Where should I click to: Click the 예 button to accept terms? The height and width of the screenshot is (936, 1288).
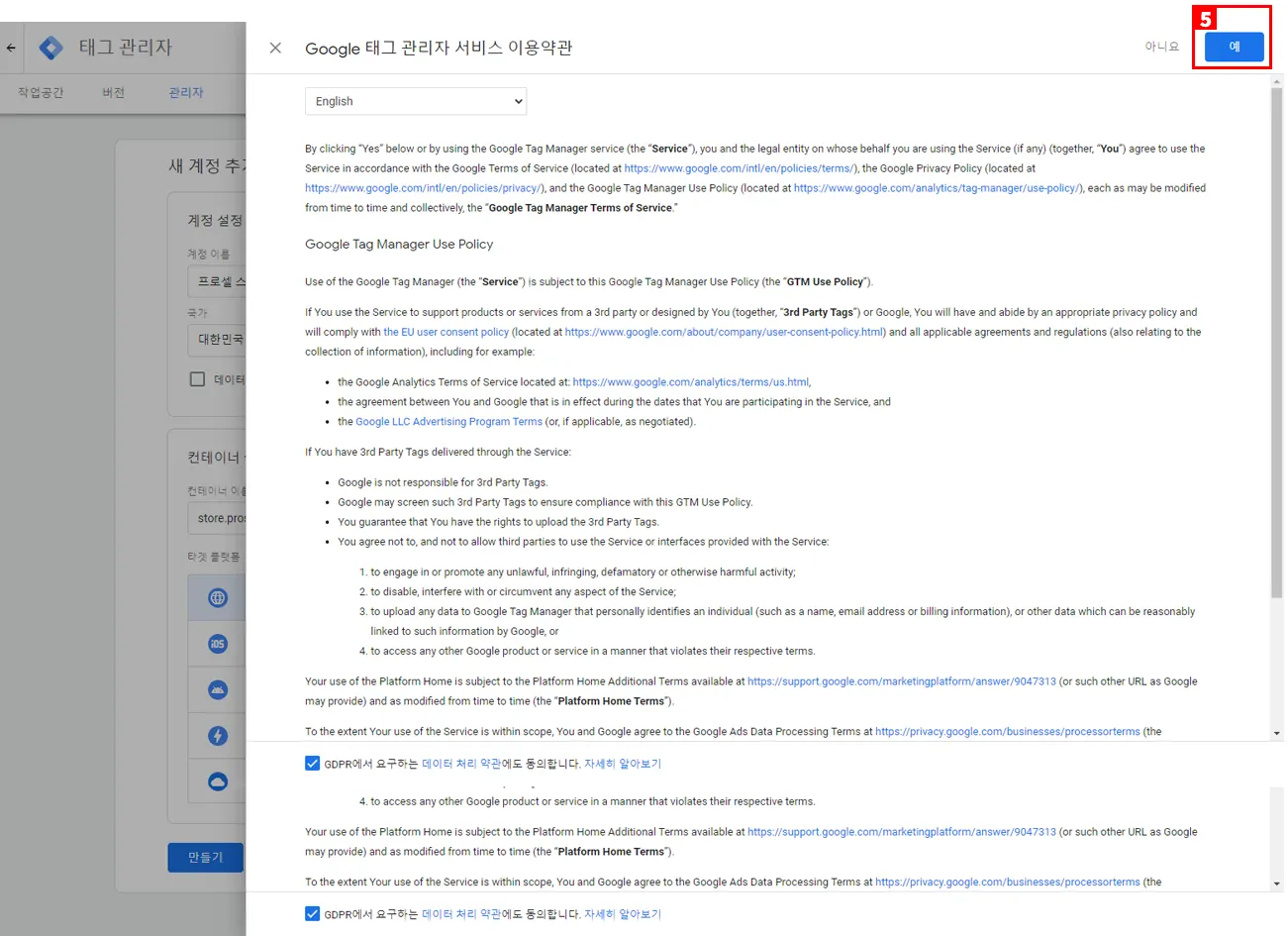click(1234, 47)
